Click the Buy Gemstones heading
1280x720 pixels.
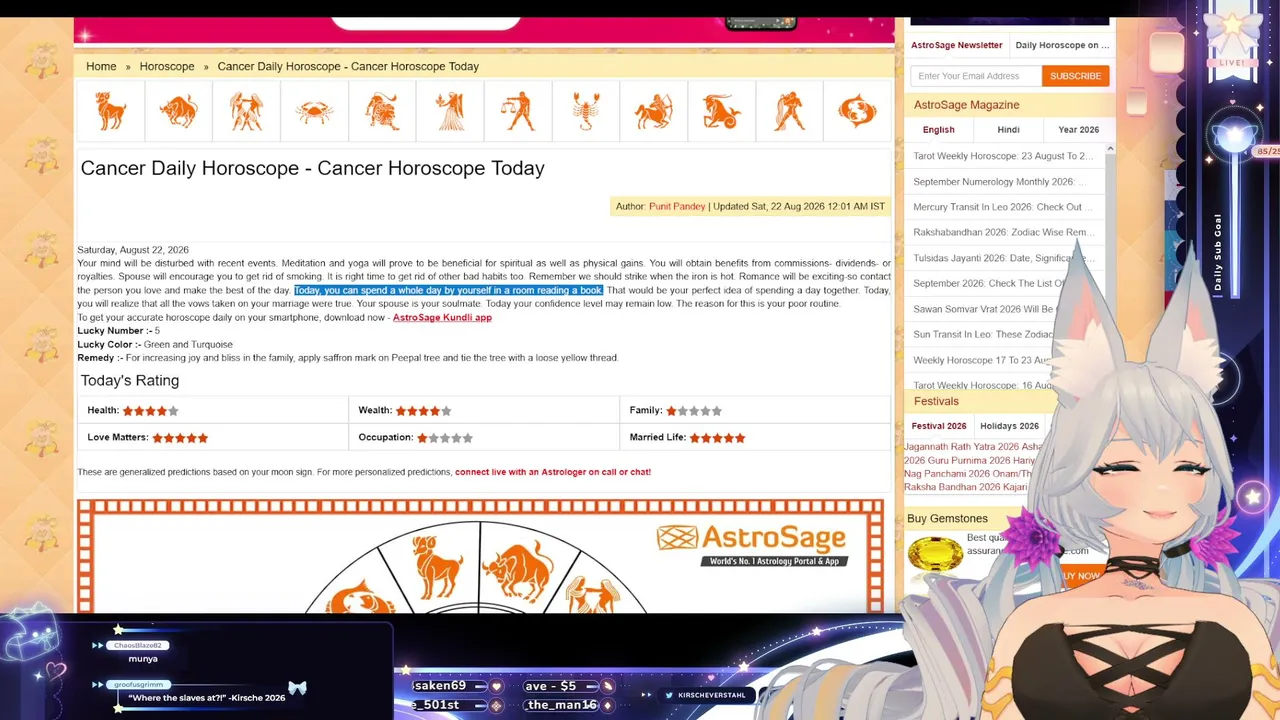(x=947, y=518)
